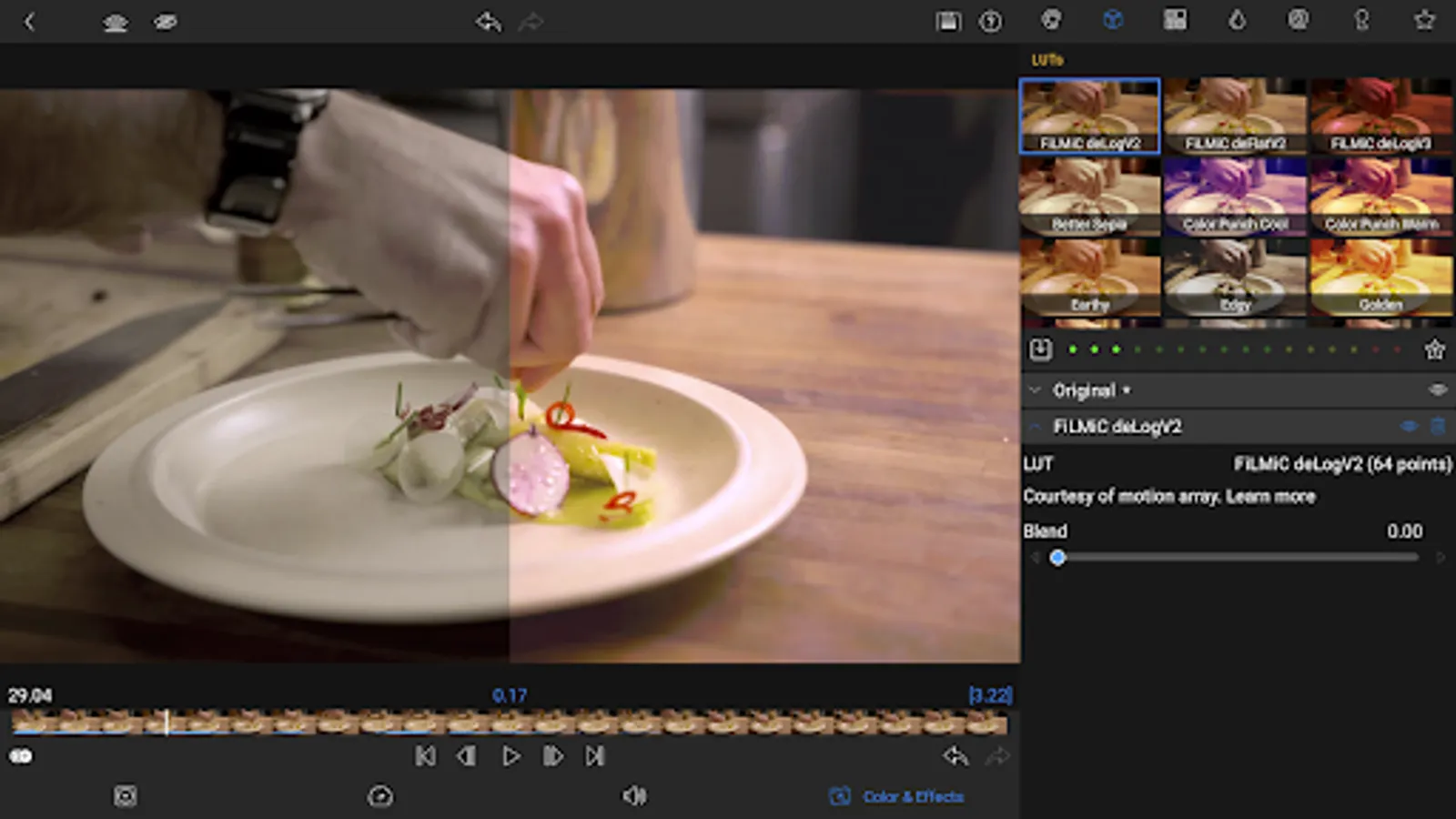Click the 3.22 clip duration readout
Screen dimensions: 1456x819
[990, 696]
